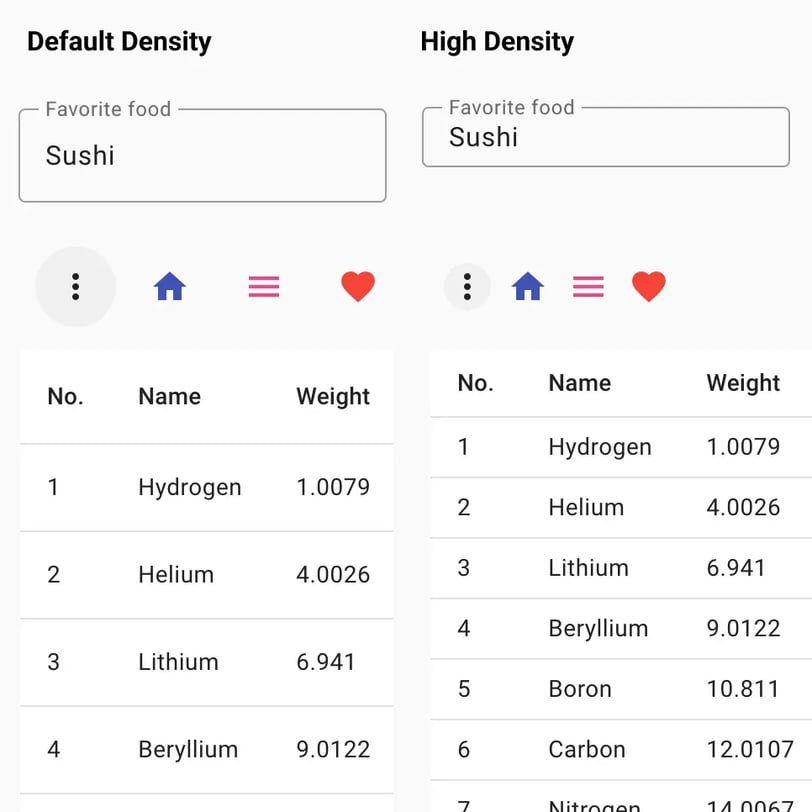Viewport: 812px width, 812px height.
Task: Select the Lithium row in Default Density table
Action: point(207,662)
